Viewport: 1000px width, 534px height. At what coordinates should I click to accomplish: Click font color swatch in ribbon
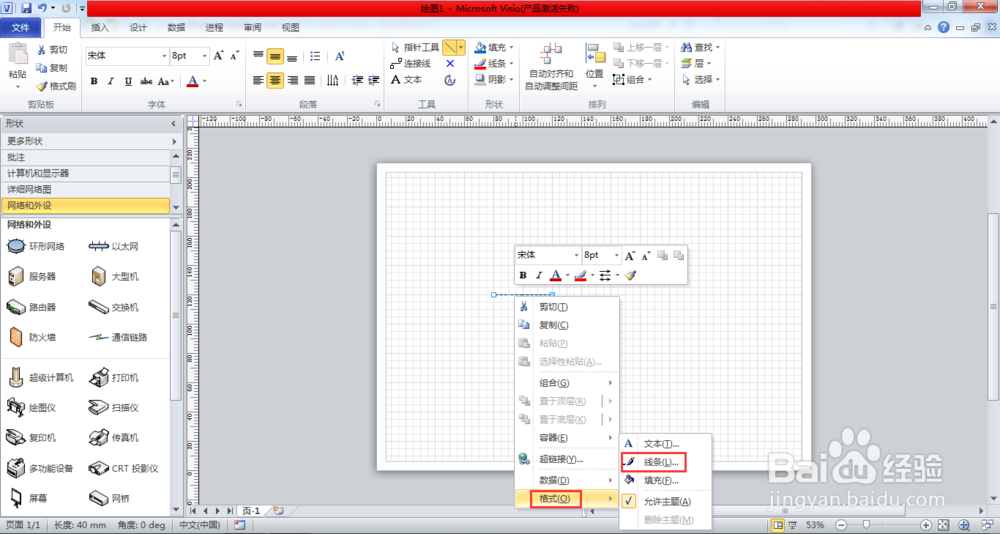pyautogui.click(x=192, y=81)
